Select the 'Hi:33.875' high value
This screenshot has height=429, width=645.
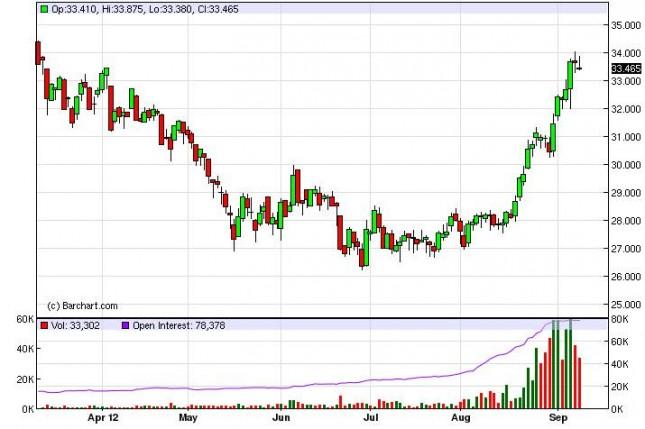coord(123,9)
